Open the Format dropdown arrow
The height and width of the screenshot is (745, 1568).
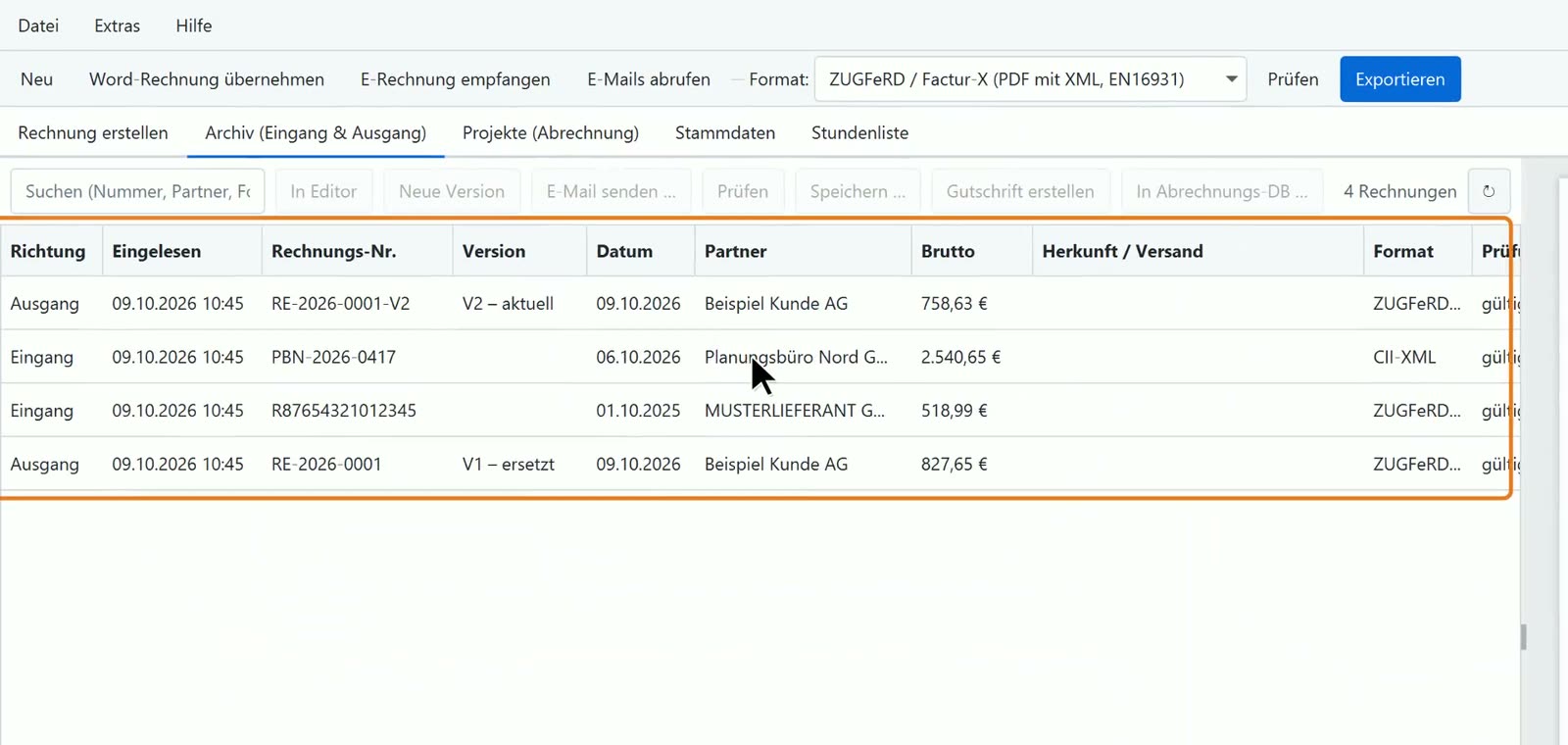coord(1231,79)
